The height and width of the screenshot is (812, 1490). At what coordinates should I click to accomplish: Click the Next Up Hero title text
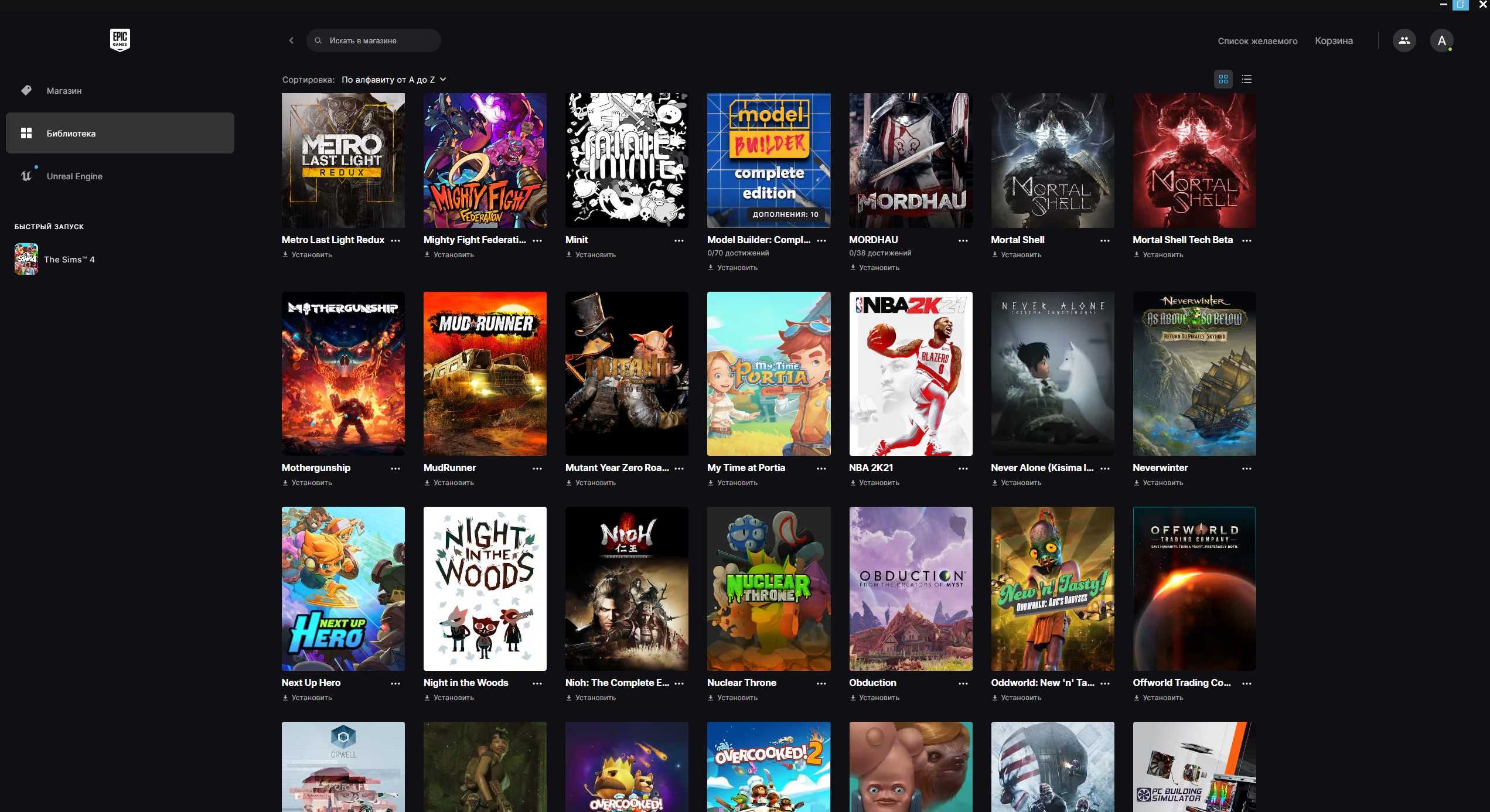[x=311, y=683]
